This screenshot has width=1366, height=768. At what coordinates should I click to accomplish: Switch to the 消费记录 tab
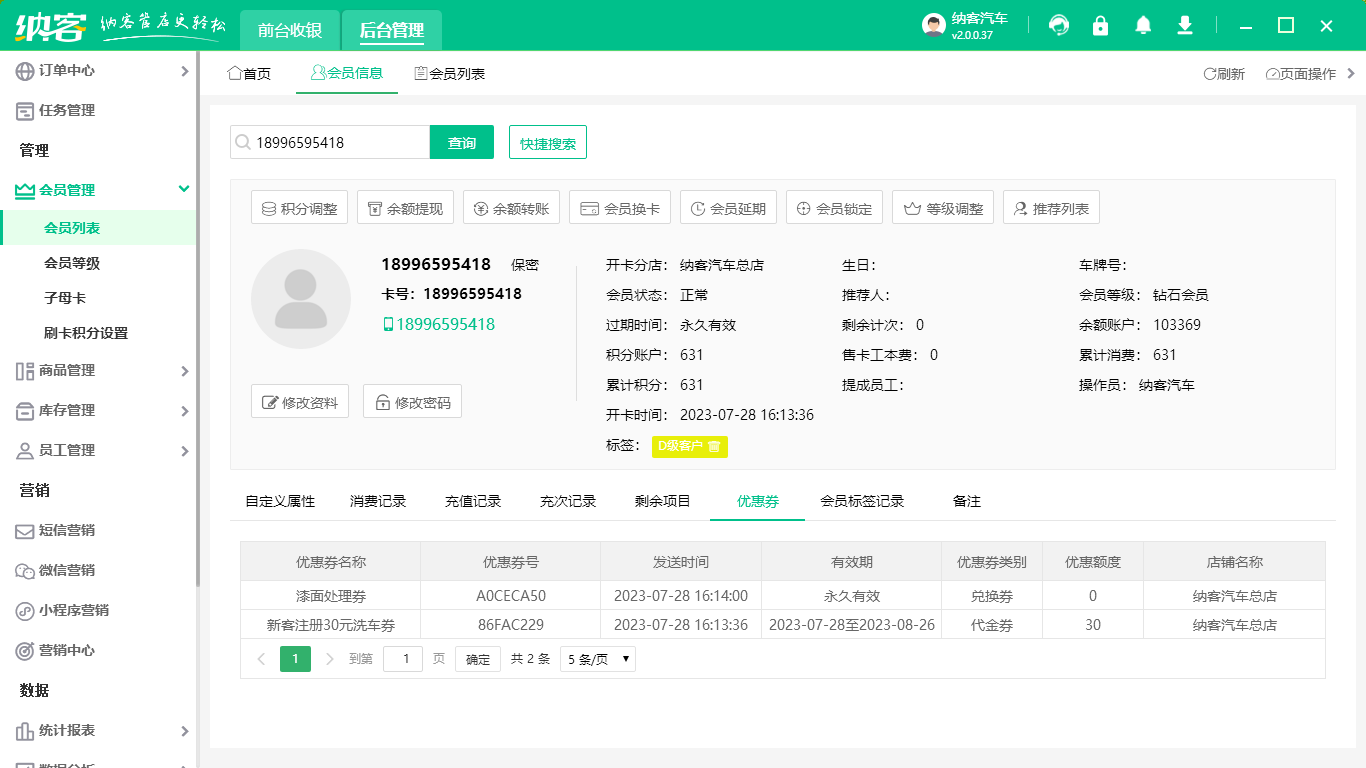(x=378, y=501)
